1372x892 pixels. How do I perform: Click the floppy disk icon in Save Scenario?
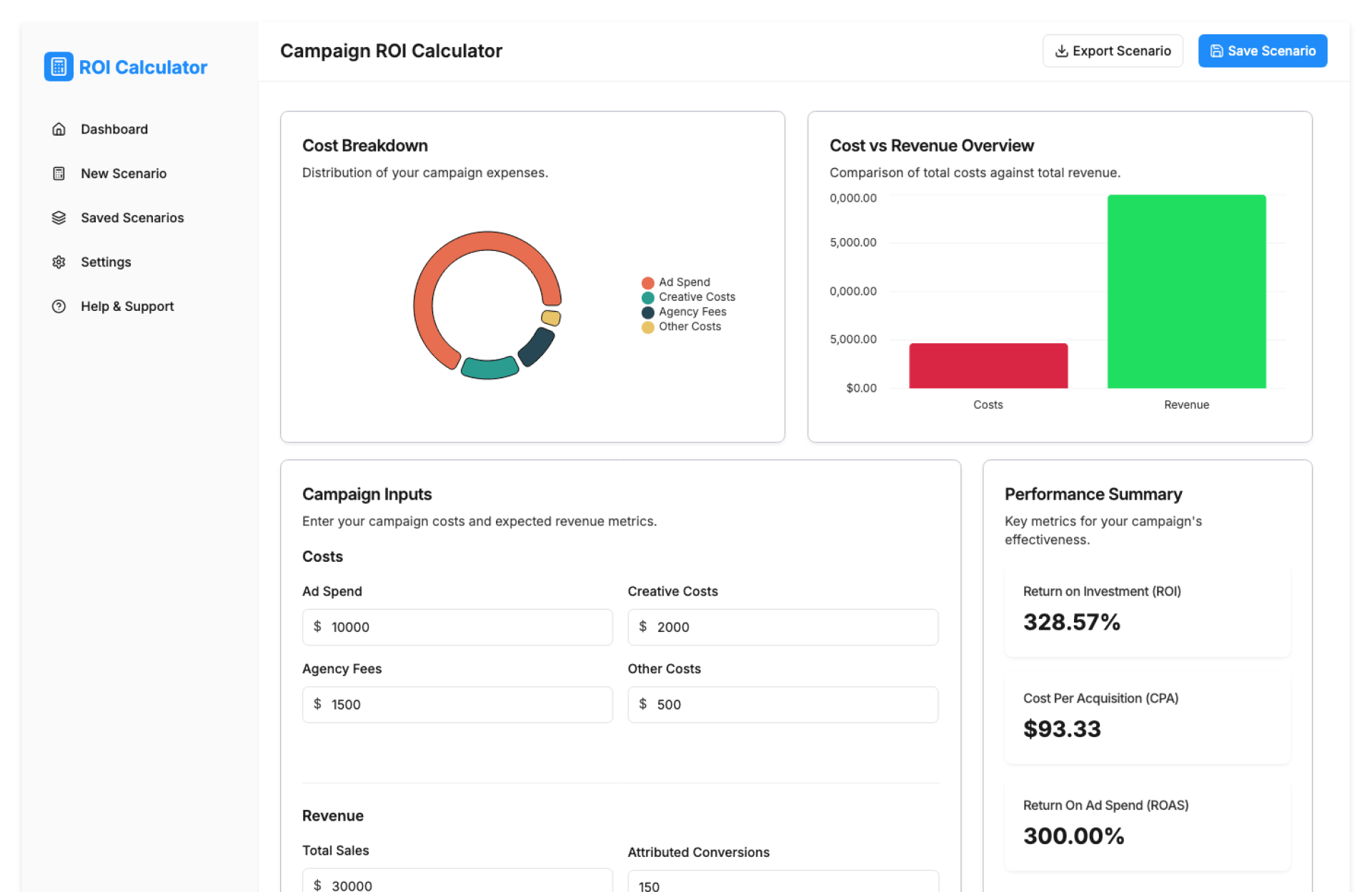[x=1216, y=51]
